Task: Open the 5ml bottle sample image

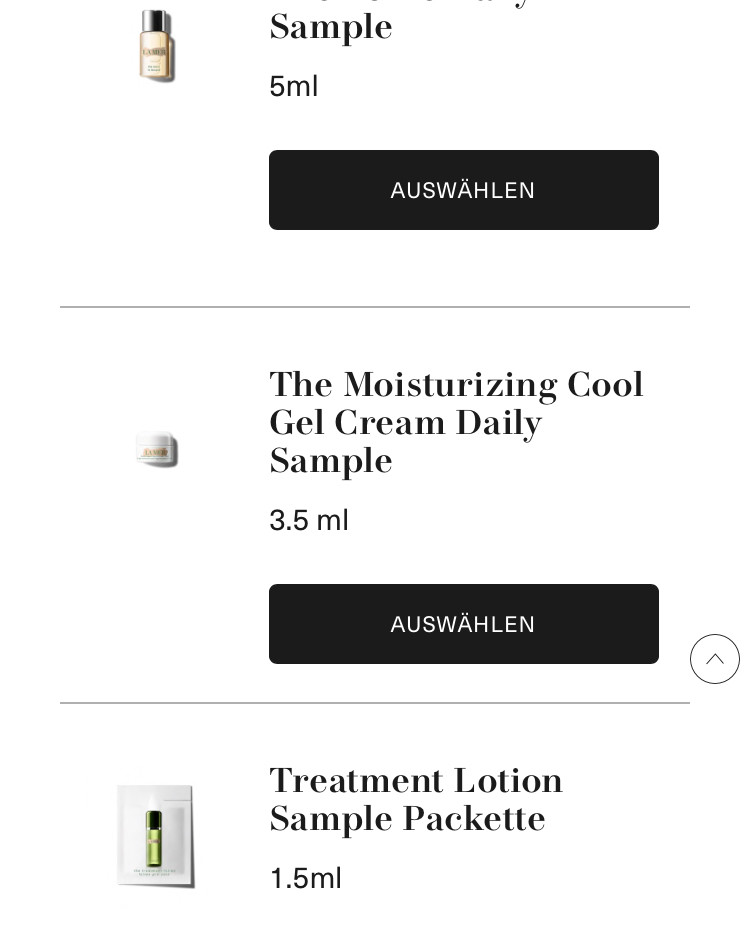Action: pos(156,45)
